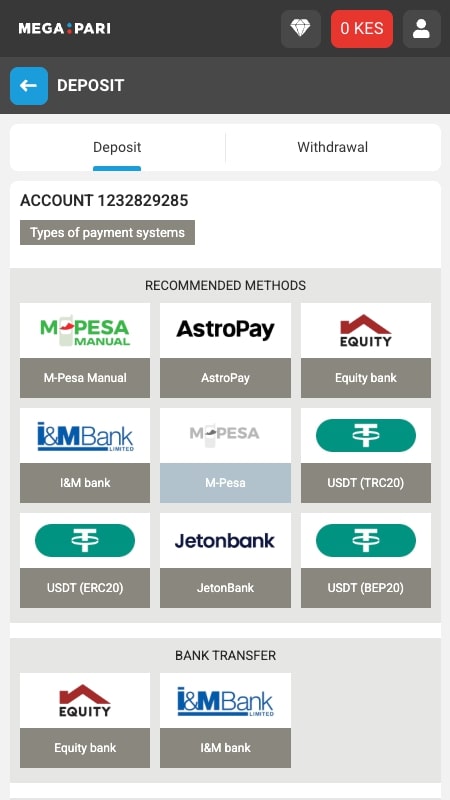The width and height of the screenshot is (450, 800).
Task: Click the MegaPari logo
Action: [x=64, y=29]
